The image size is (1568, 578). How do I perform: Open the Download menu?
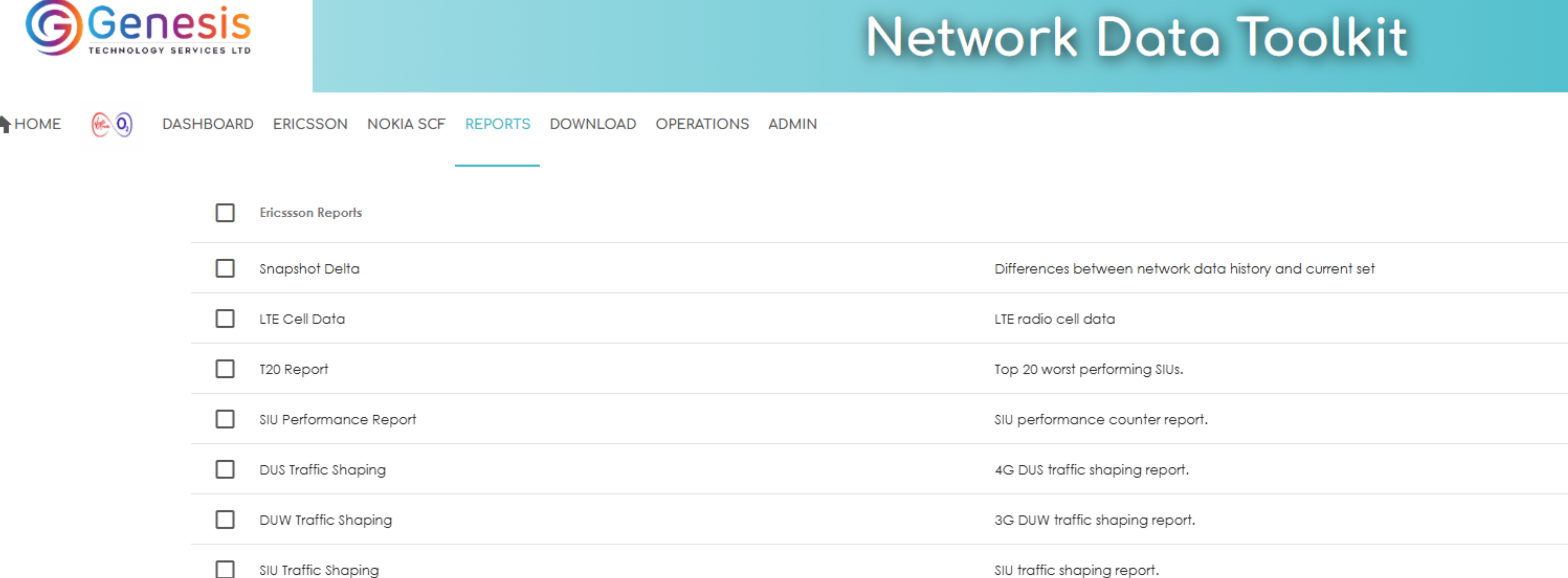(592, 124)
